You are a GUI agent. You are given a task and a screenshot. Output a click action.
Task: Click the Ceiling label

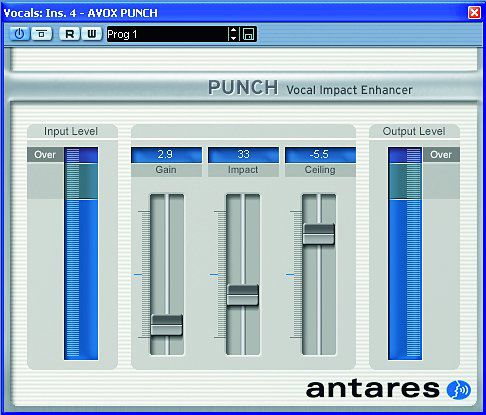coord(320,170)
